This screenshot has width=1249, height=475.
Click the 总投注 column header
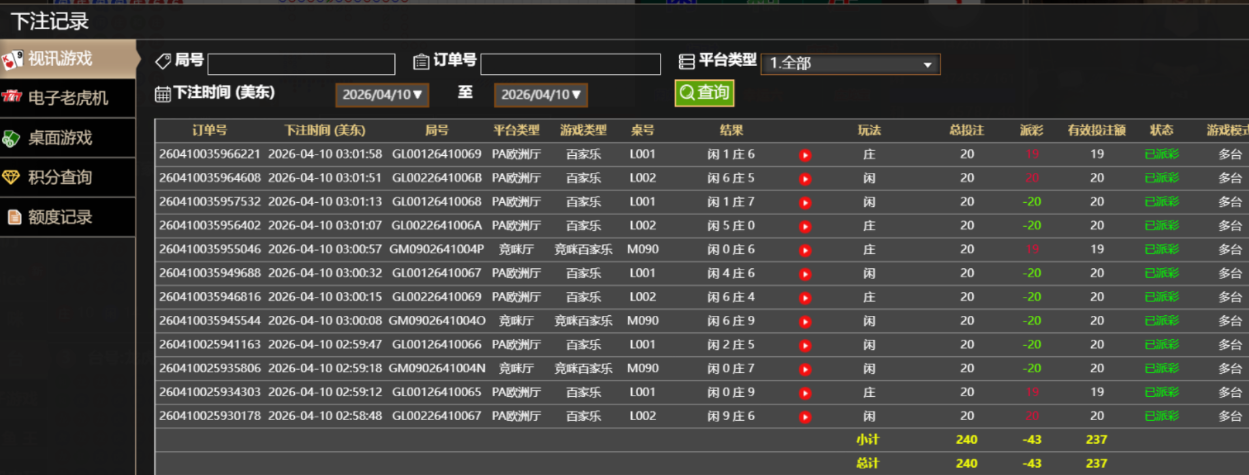(x=967, y=130)
